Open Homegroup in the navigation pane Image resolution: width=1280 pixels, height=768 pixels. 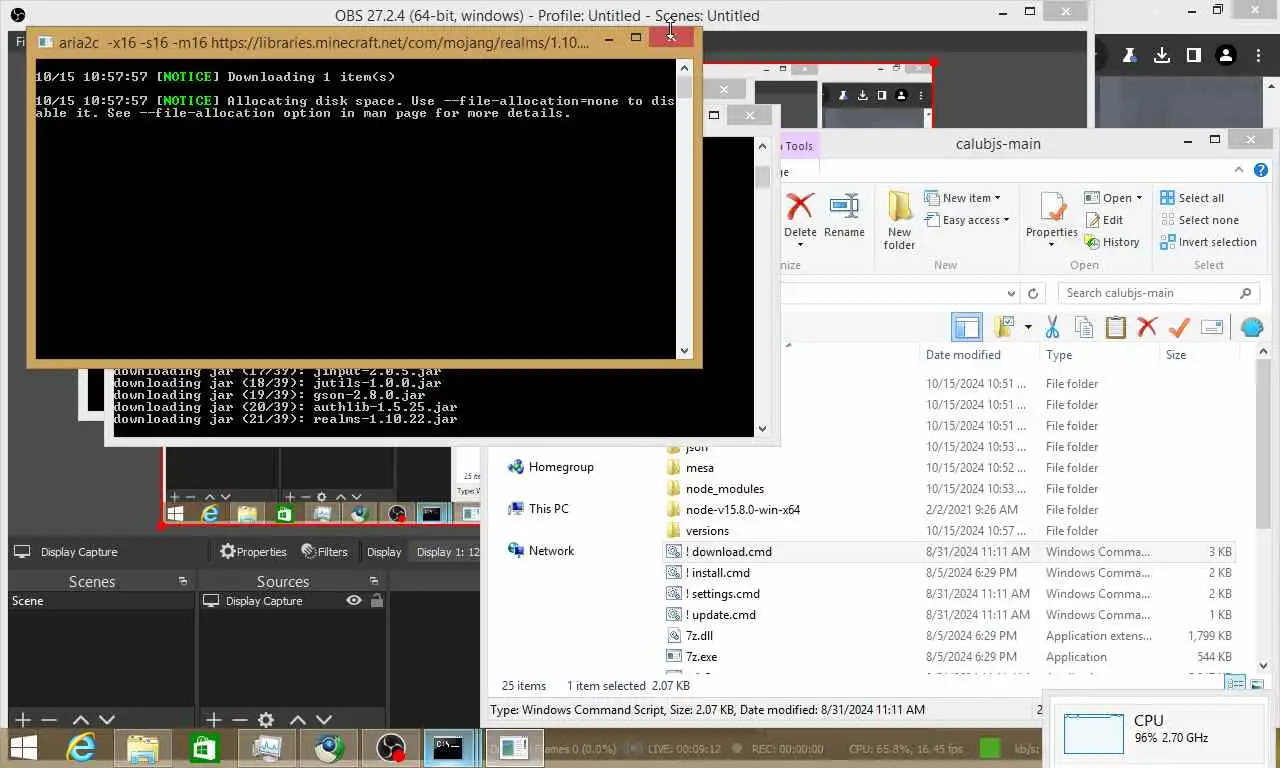point(551,467)
